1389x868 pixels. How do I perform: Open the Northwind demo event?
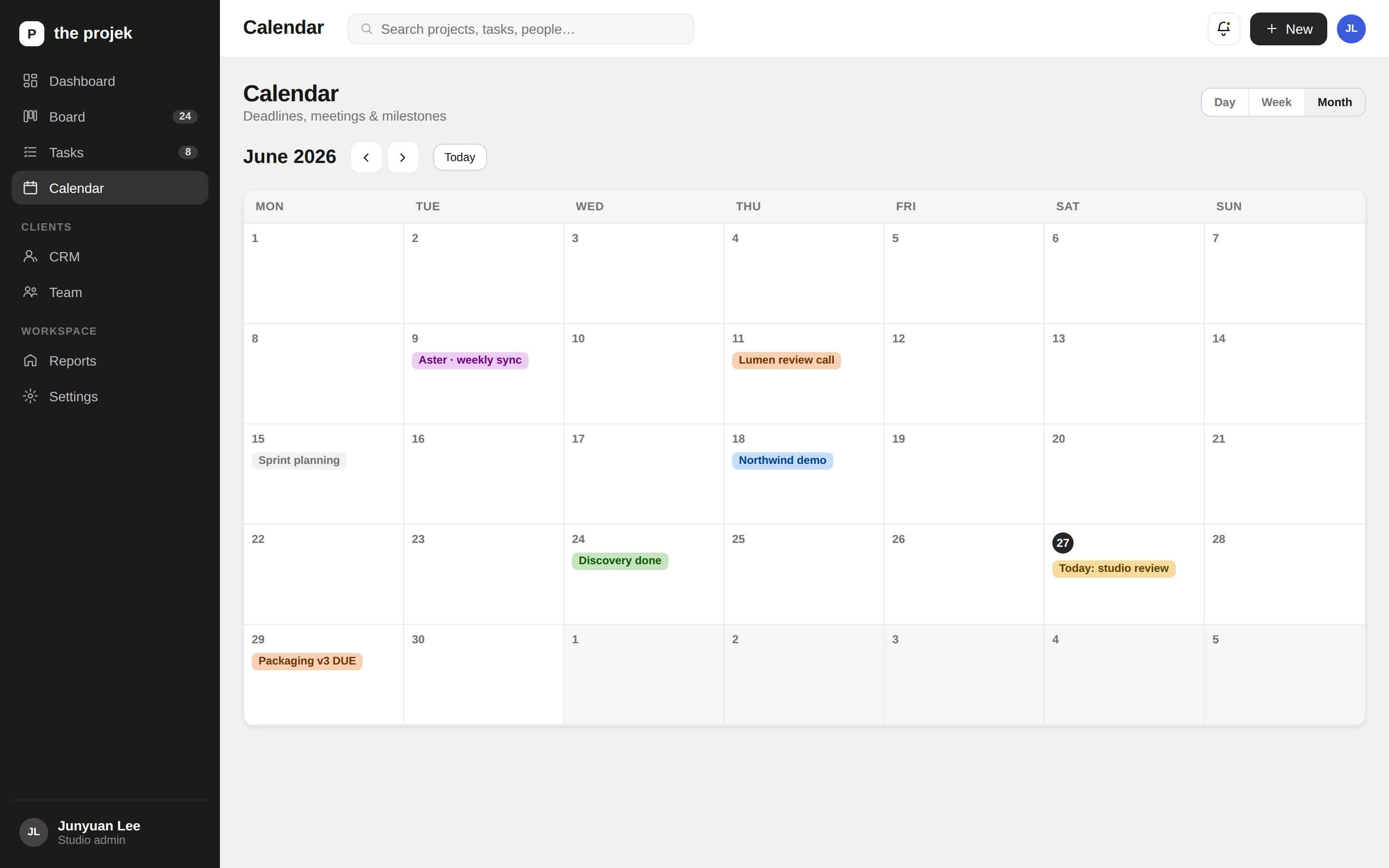(x=782, y=461)
